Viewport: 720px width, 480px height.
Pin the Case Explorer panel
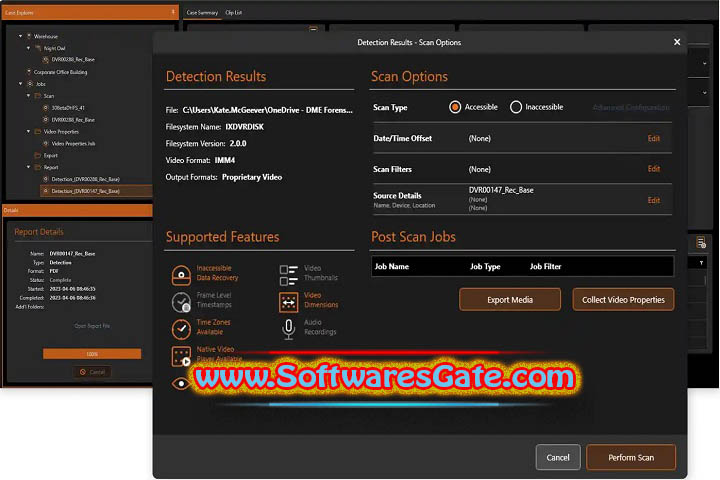point(173,12)
